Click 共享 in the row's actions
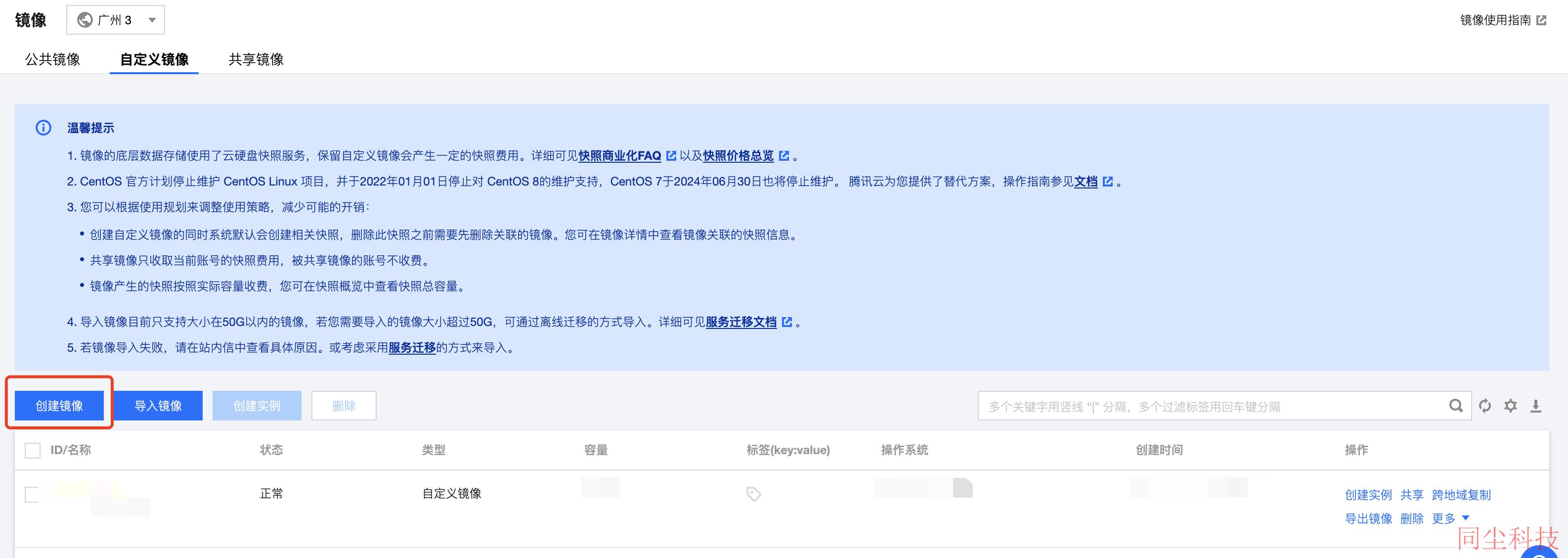 click(1412, 495)
